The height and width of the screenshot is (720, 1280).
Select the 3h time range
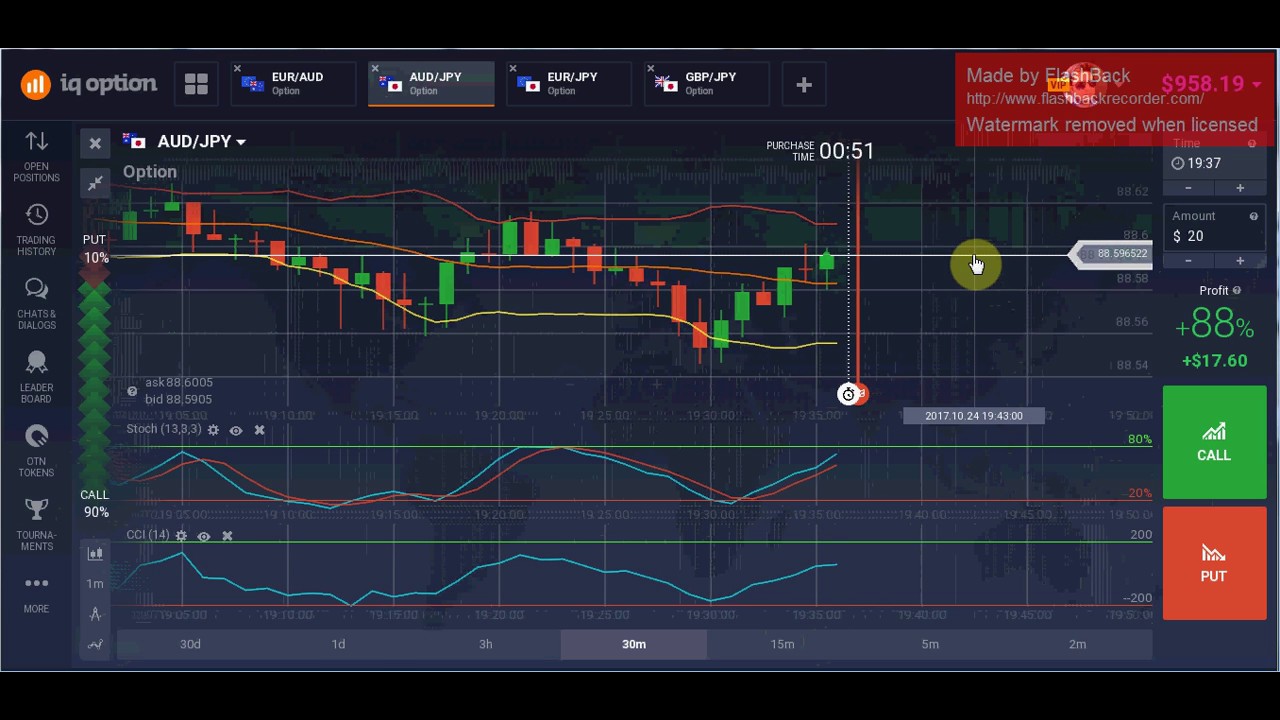point(486,644)
